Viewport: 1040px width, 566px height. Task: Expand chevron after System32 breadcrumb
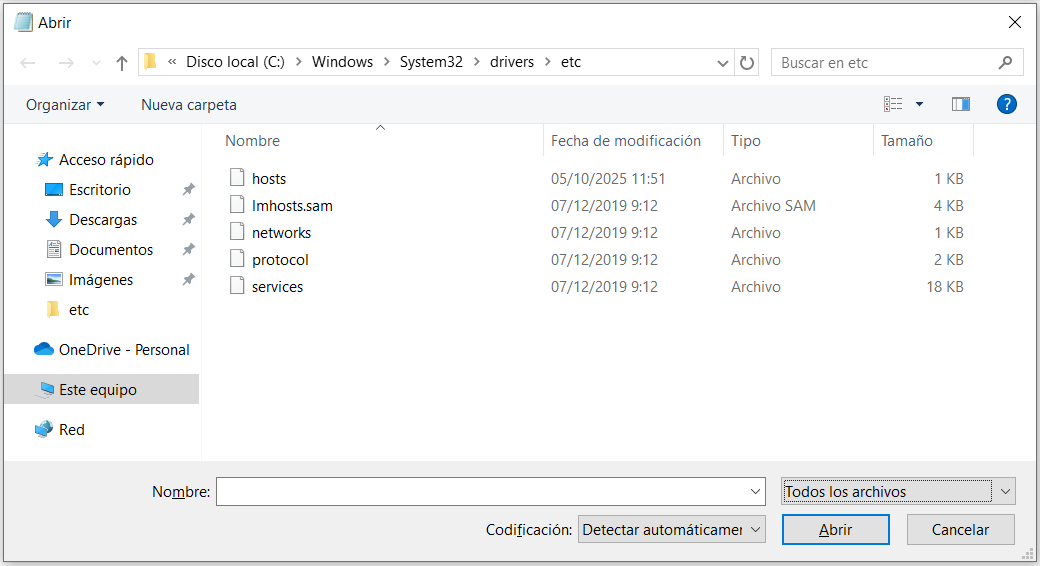pyautogui.click(x=476, y=62)
